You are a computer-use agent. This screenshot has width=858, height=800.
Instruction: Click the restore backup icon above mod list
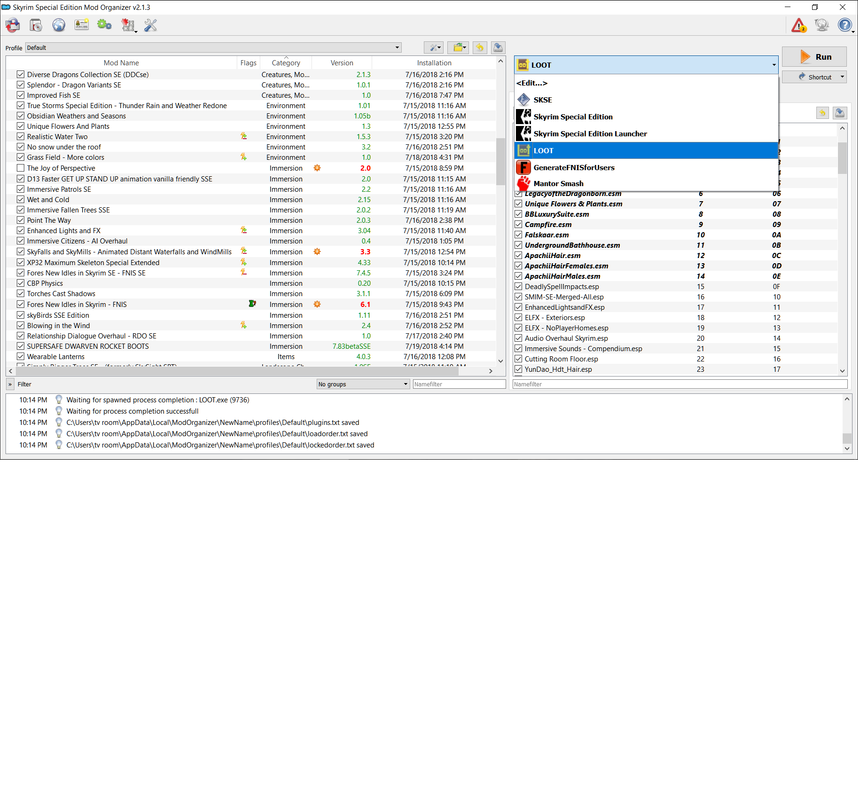coord(480,48)
